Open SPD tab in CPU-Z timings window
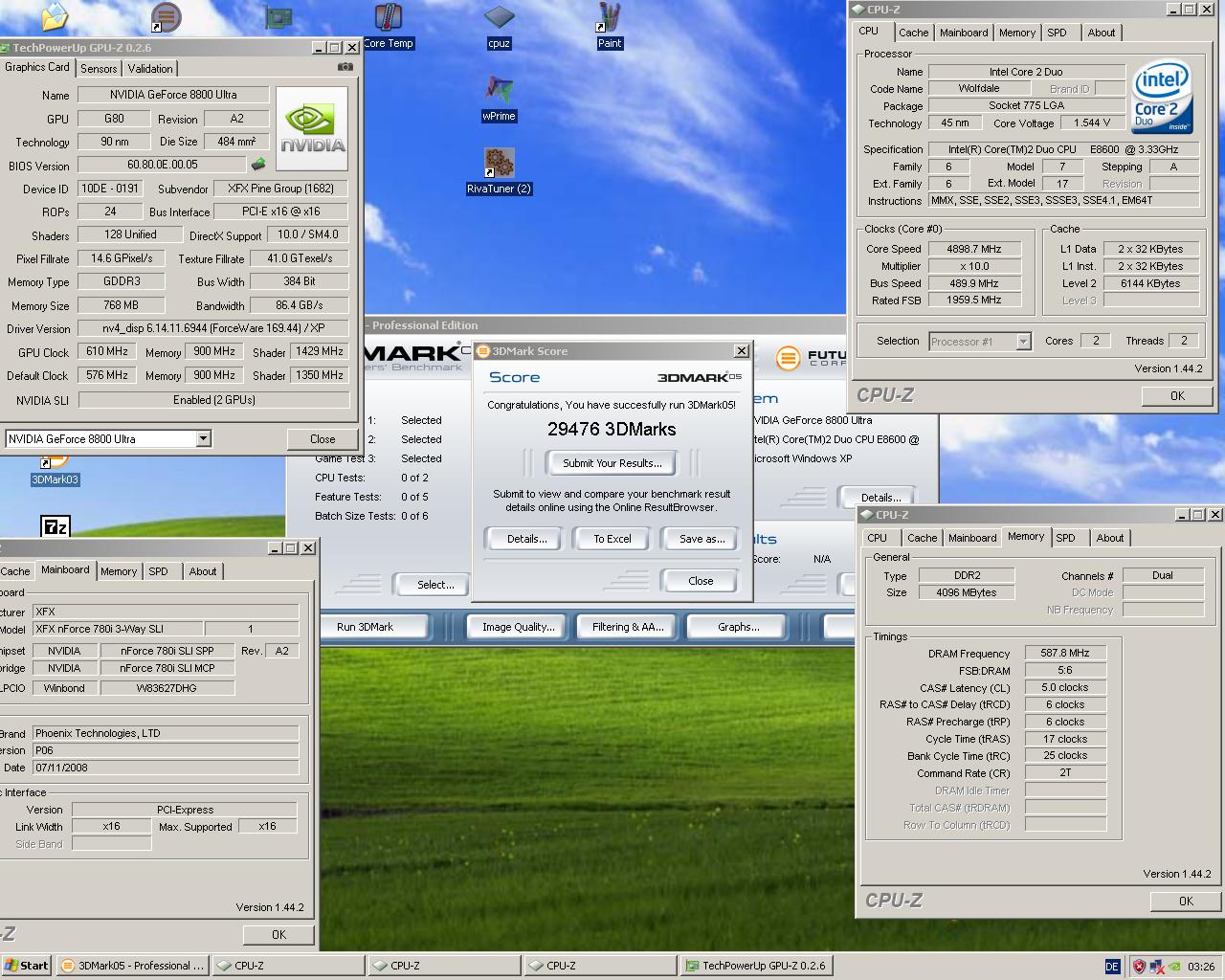1225x980 pixels. pyautogui.click(x=1065, y=538)
